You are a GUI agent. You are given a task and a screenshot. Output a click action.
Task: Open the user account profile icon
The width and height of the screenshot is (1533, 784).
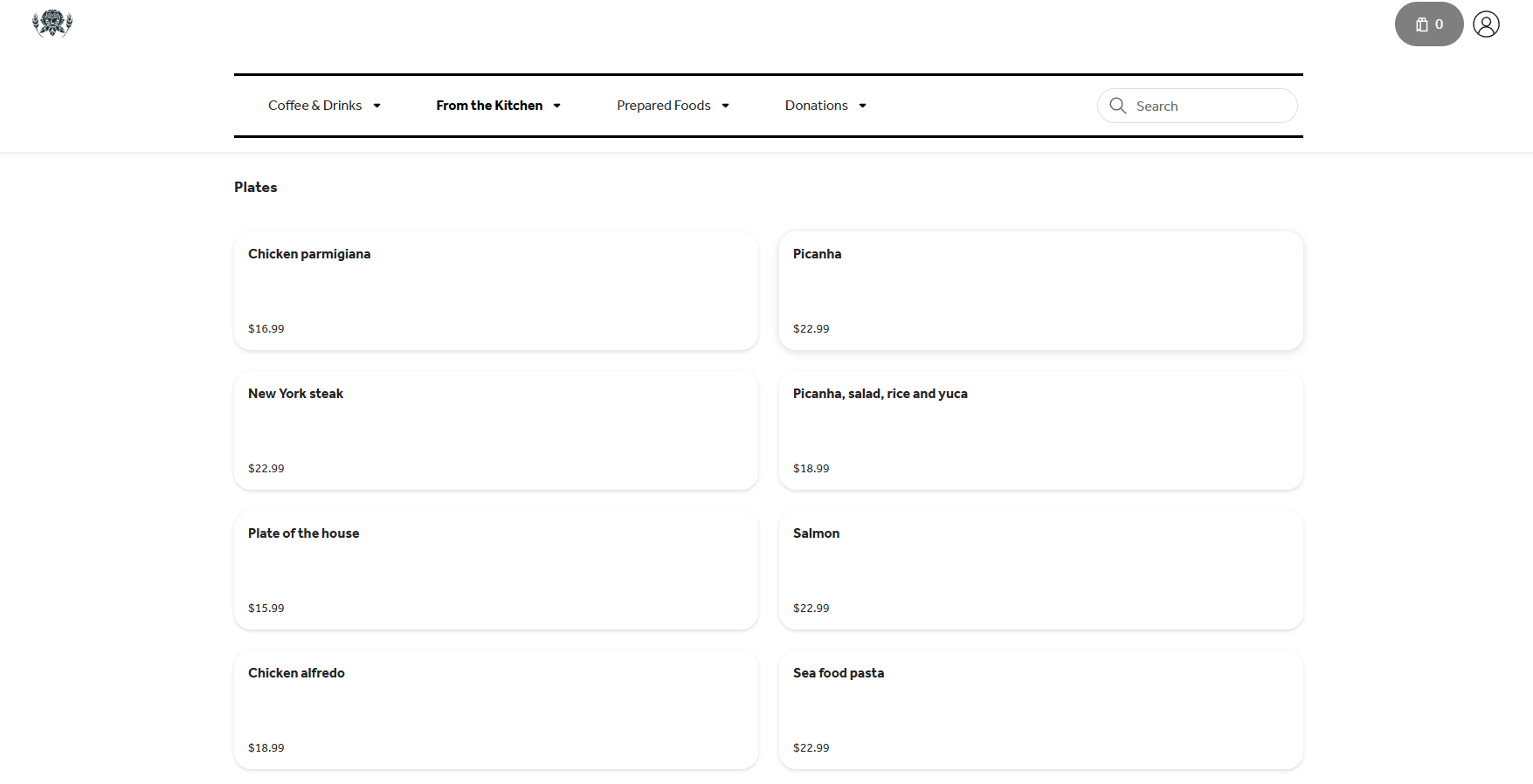(x=1486, y=24)
